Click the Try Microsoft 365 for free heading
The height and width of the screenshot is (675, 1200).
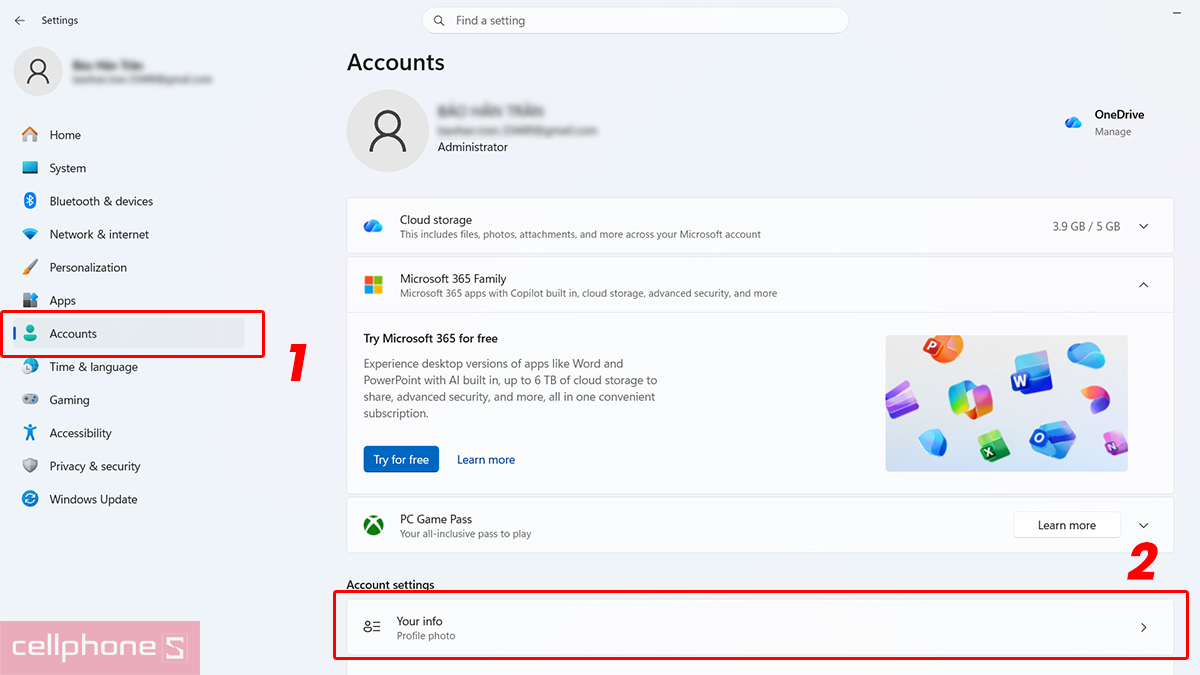pos(431,338)
